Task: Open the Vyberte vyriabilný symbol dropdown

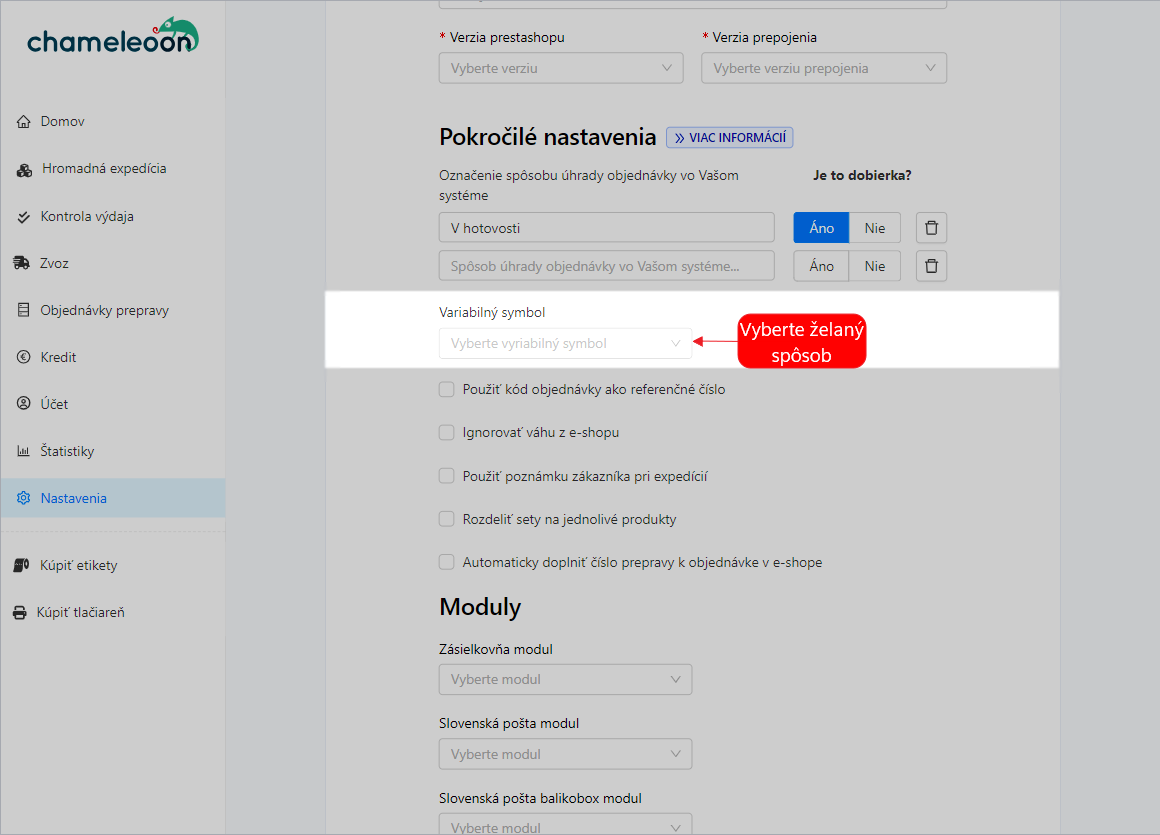Action: [565, 343]
